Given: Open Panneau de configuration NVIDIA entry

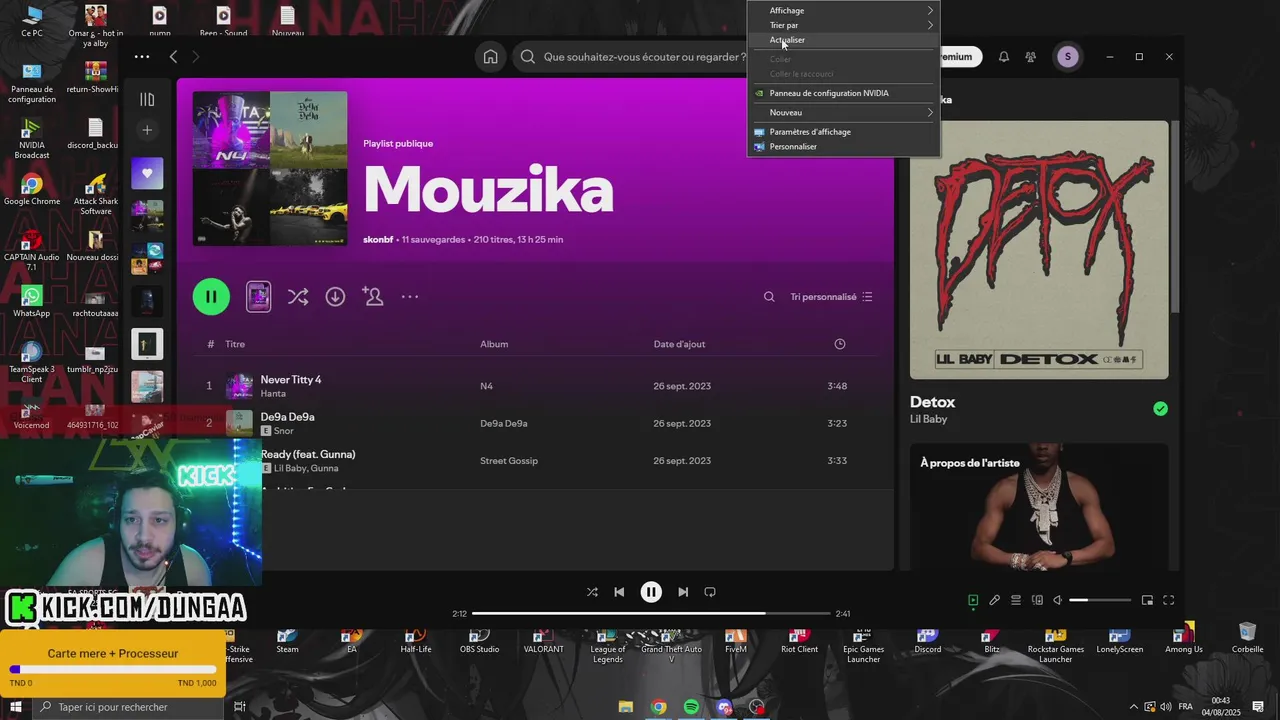Looking at the screenshot, I should tap(843, 93).
